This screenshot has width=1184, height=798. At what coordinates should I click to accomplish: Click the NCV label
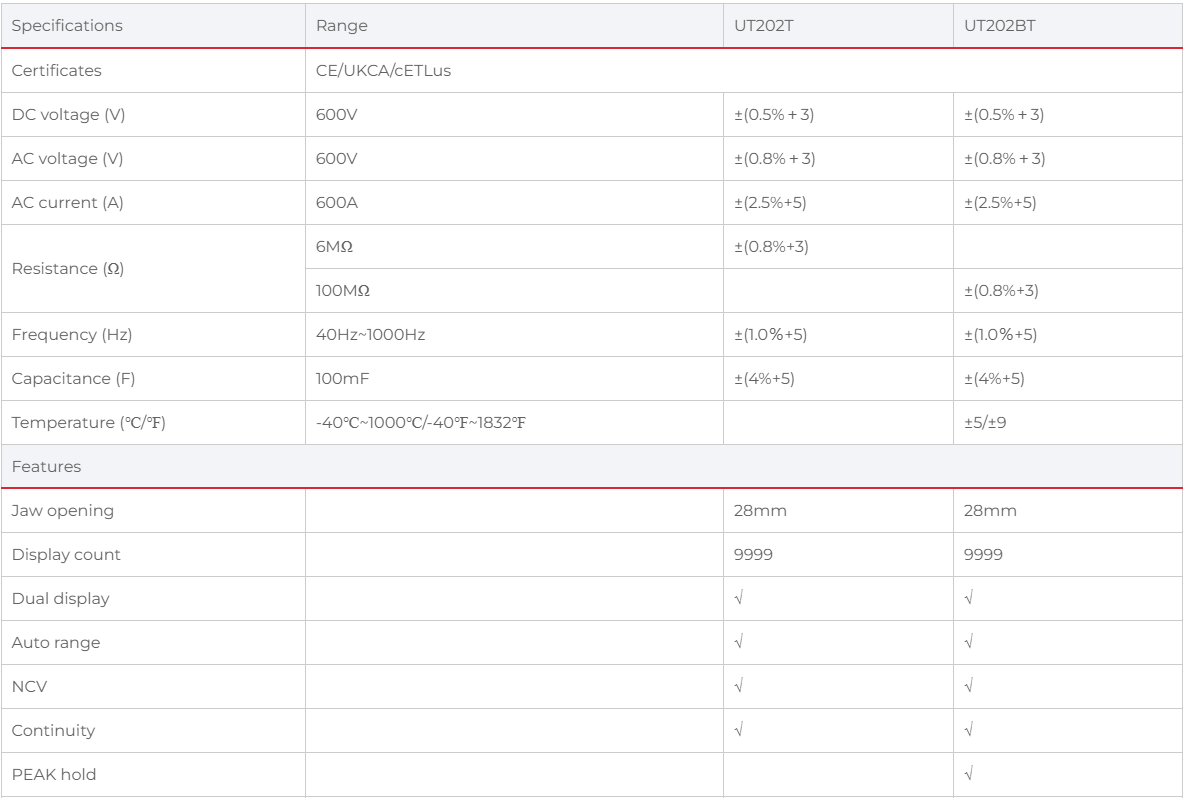pos(29,686)
